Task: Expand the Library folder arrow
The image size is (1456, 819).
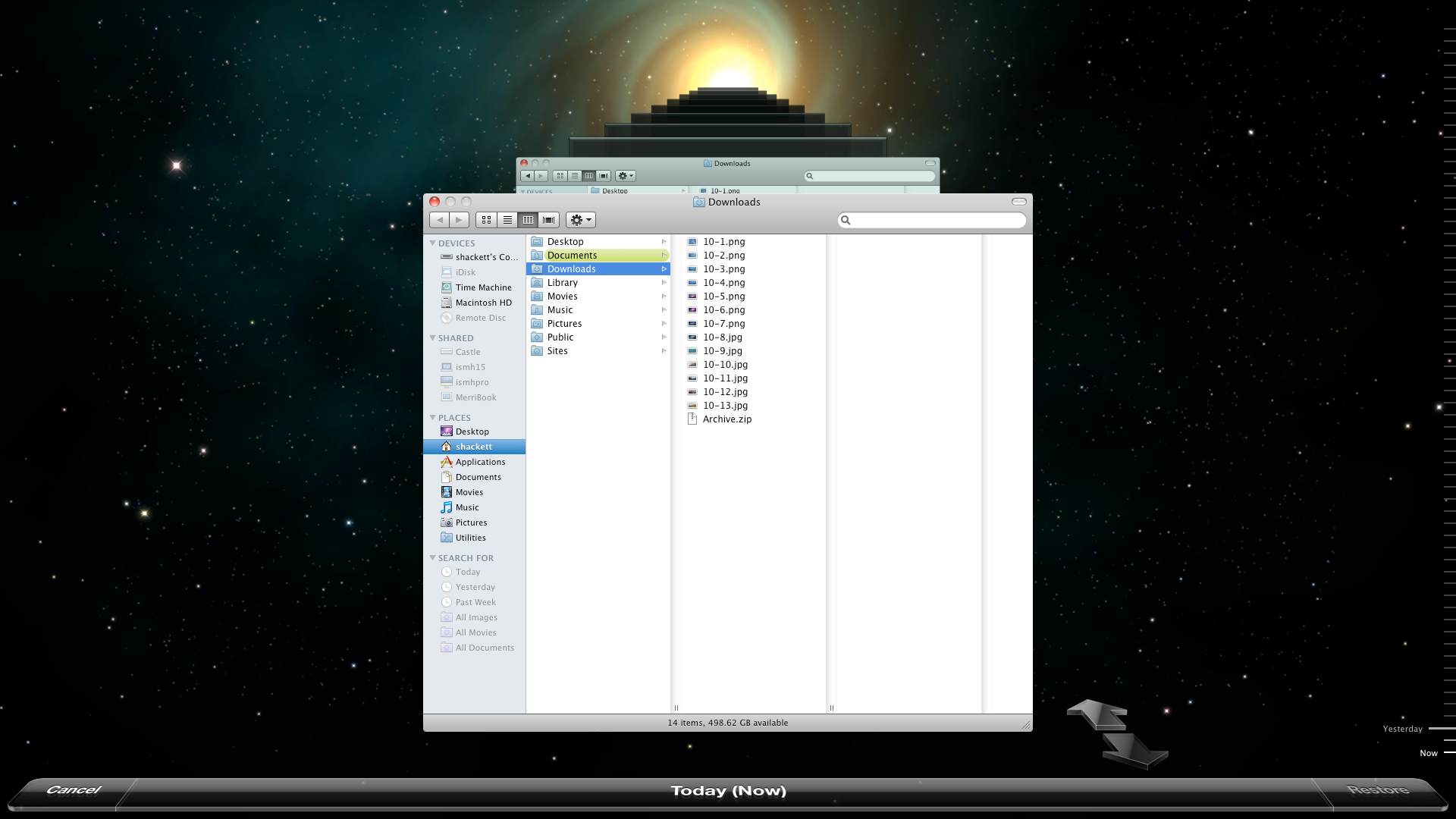Action: (664, 283)
